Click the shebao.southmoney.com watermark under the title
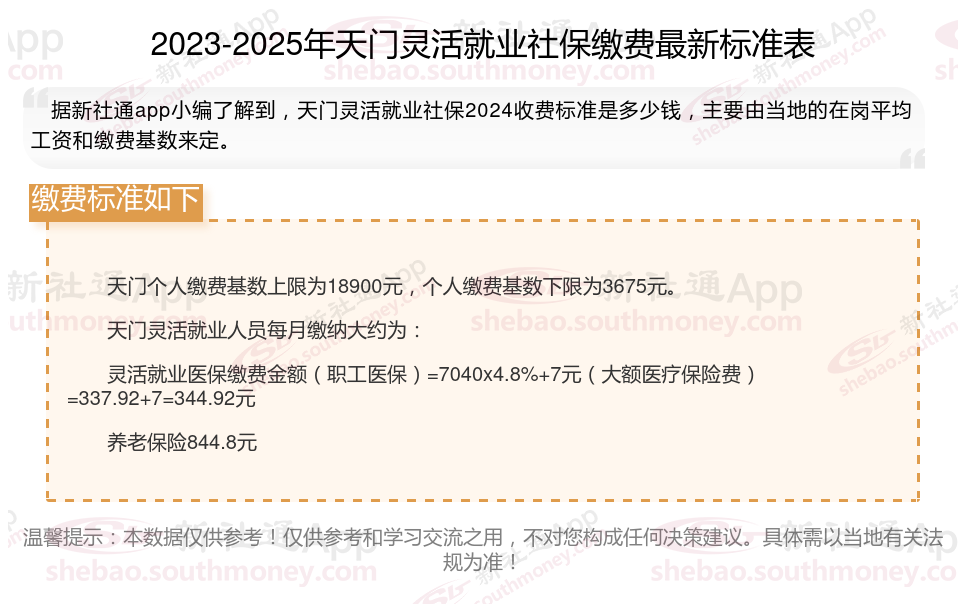 pyautogui.click(x=489, y=71)
